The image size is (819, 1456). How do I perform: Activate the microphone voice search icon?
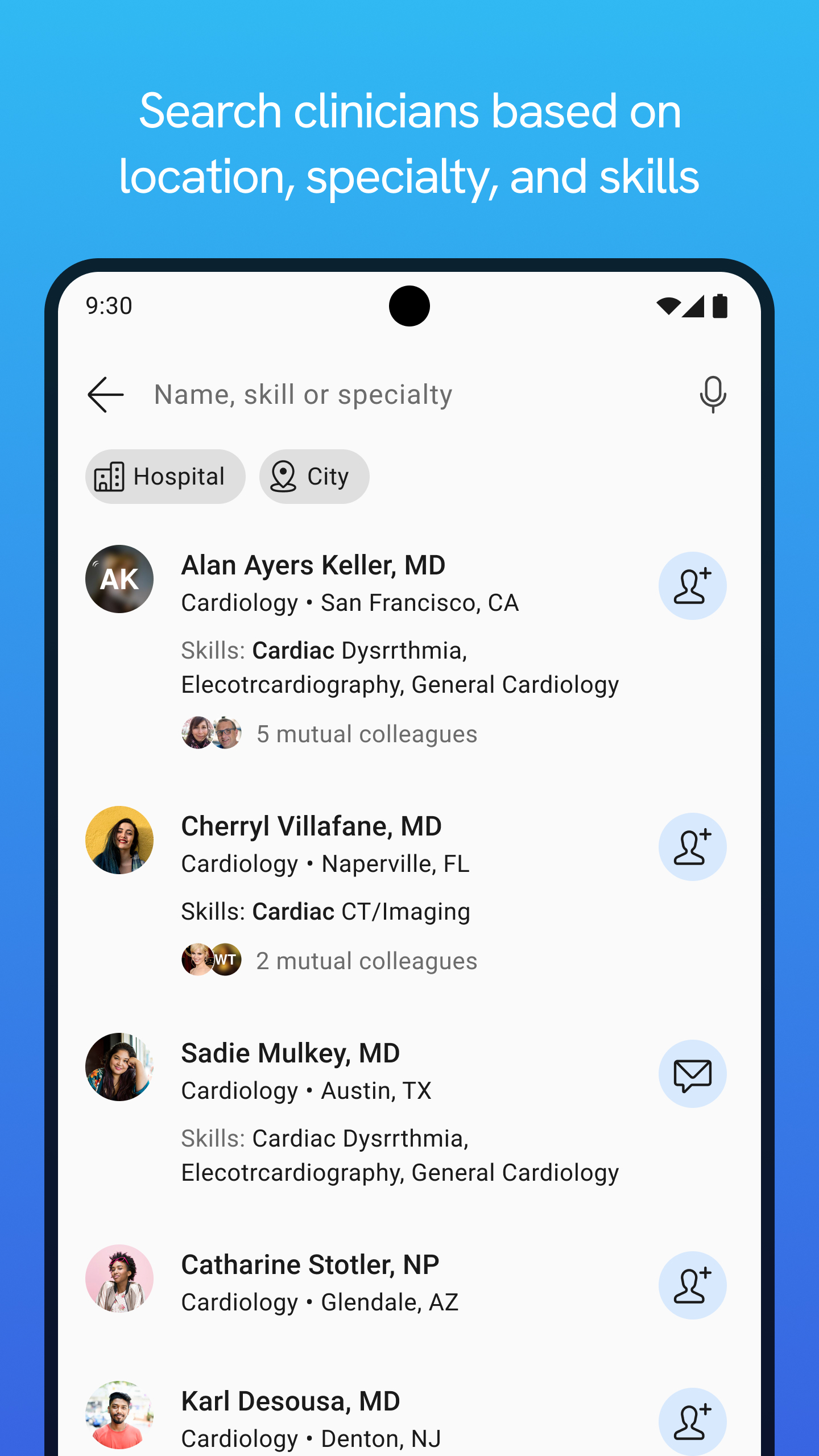tap(713, 394)
